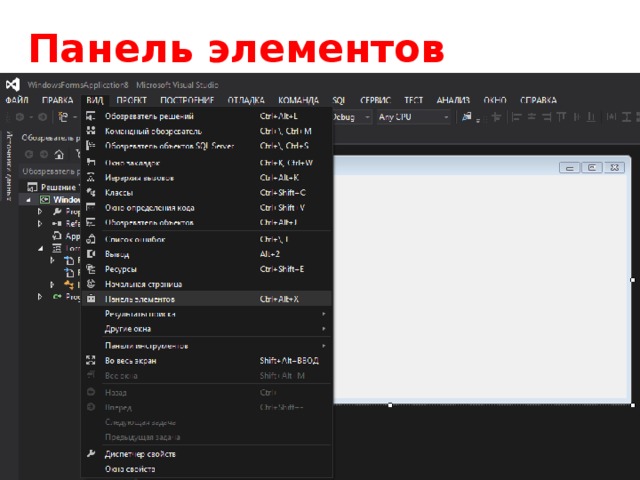Click the Список ошибок icon
Screen dimensions: 640x480
pyautogui.click(x=91, y=239)
